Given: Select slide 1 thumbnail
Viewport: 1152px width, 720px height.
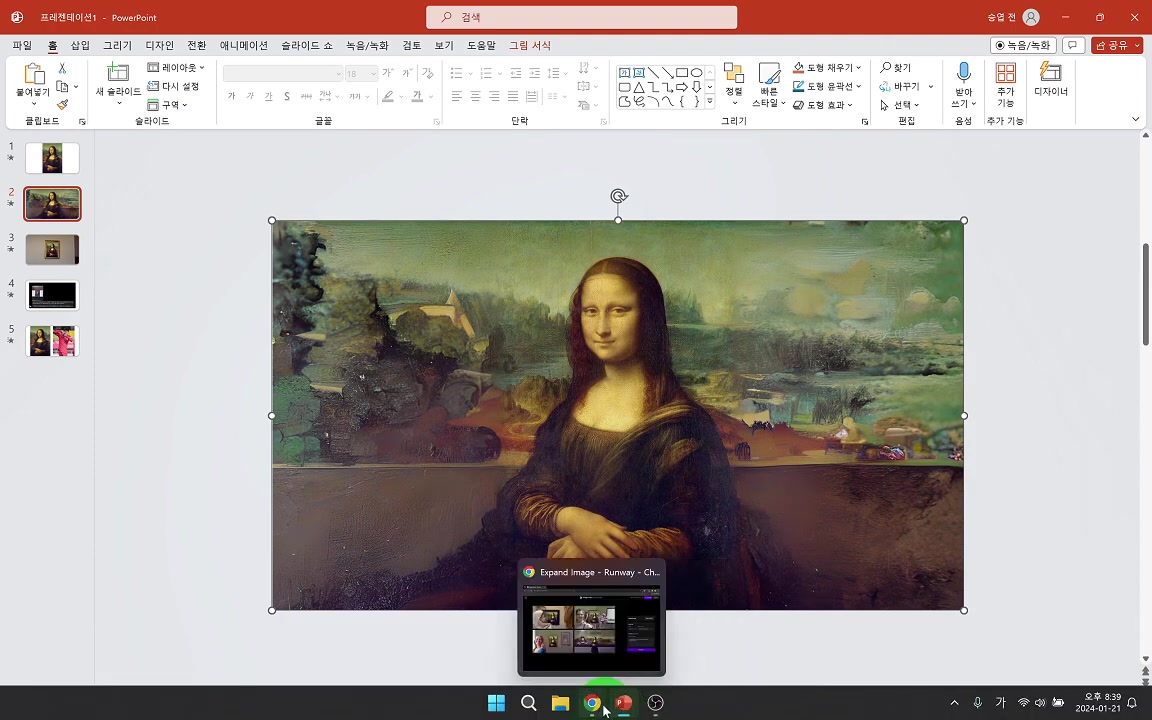Looking at the screenshot, I should 52,158.
